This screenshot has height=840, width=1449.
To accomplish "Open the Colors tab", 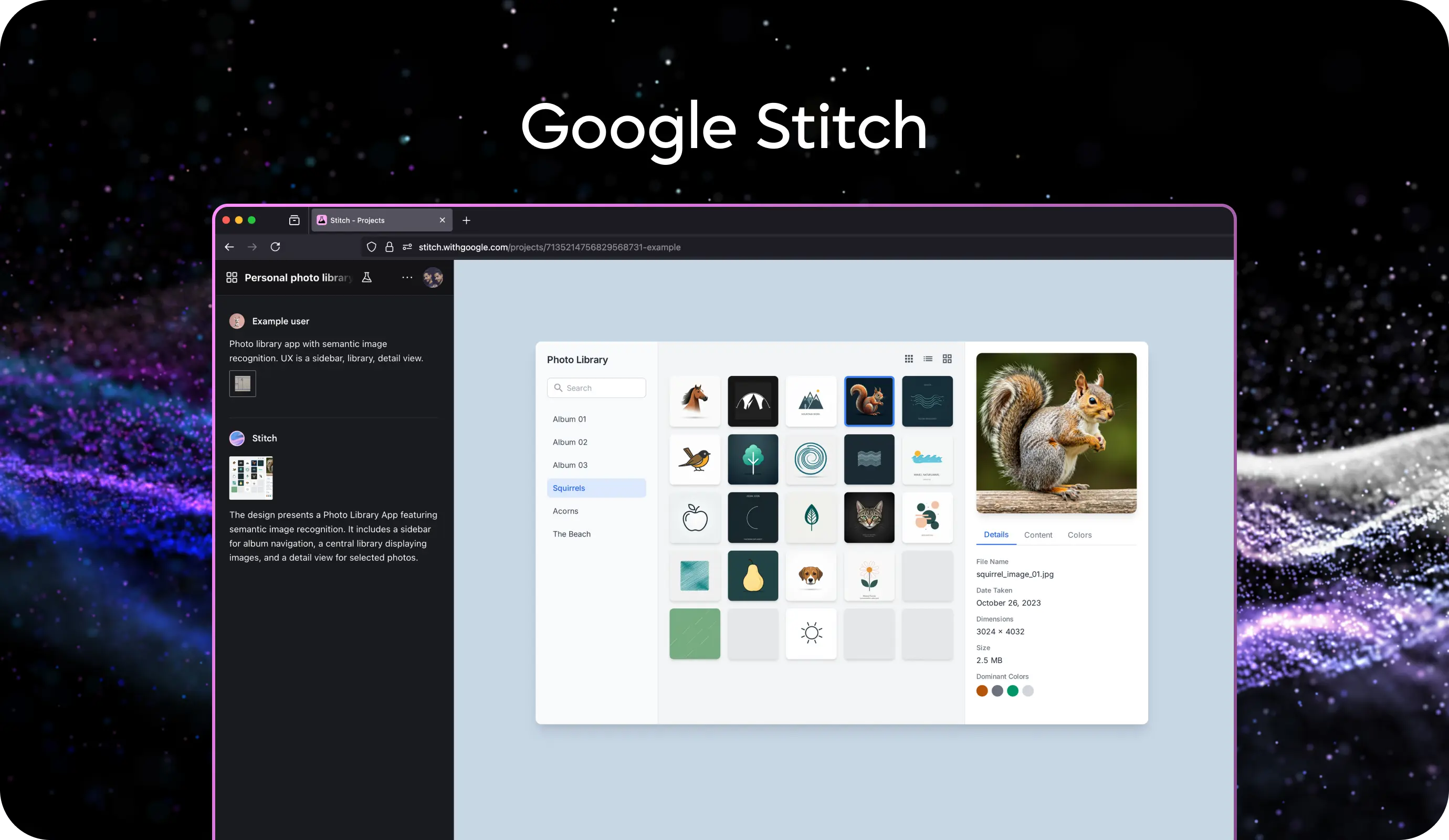I will click(1079, 534).
